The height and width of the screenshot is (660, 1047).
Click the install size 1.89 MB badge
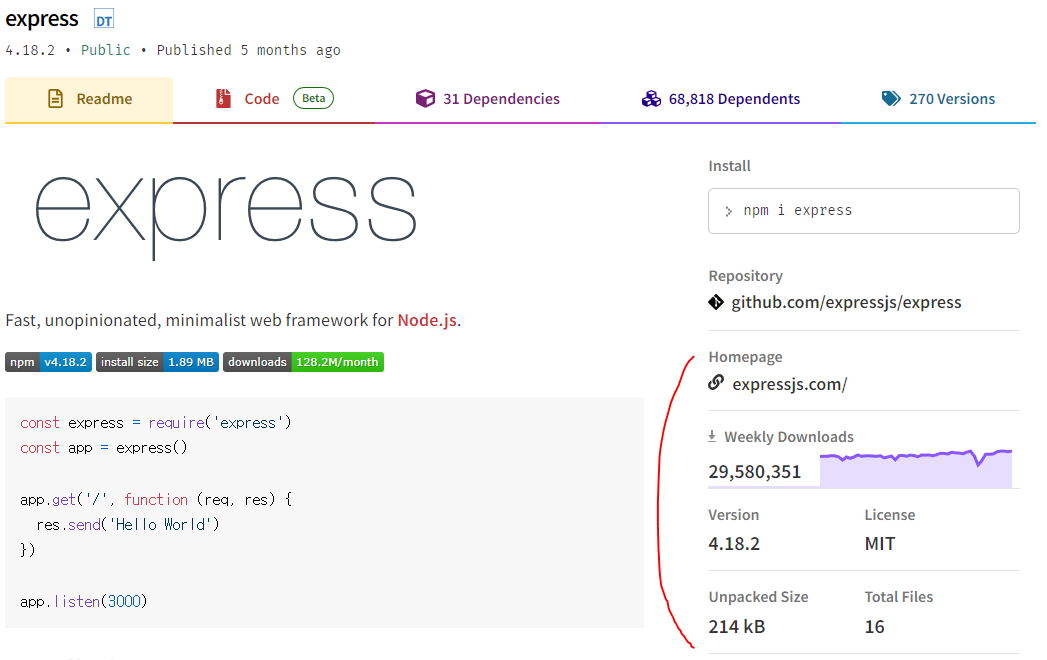pyautogui.click(x=158, y=362)
